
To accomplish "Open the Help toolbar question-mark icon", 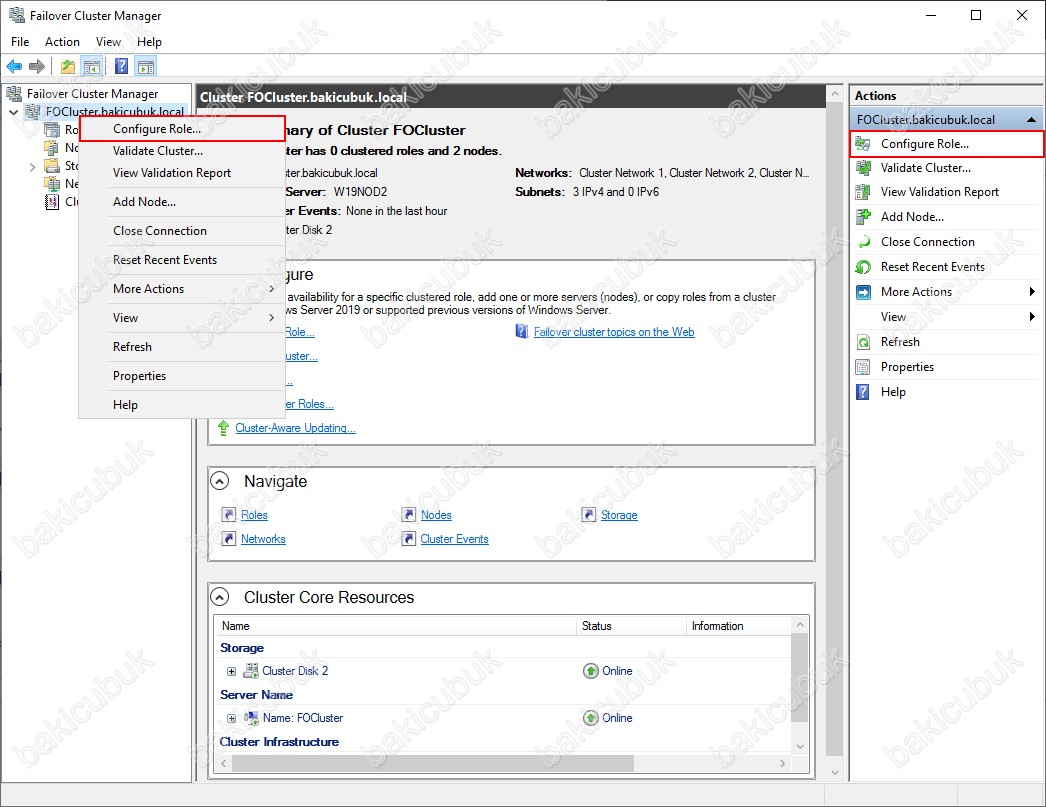I will click(121, 67).
